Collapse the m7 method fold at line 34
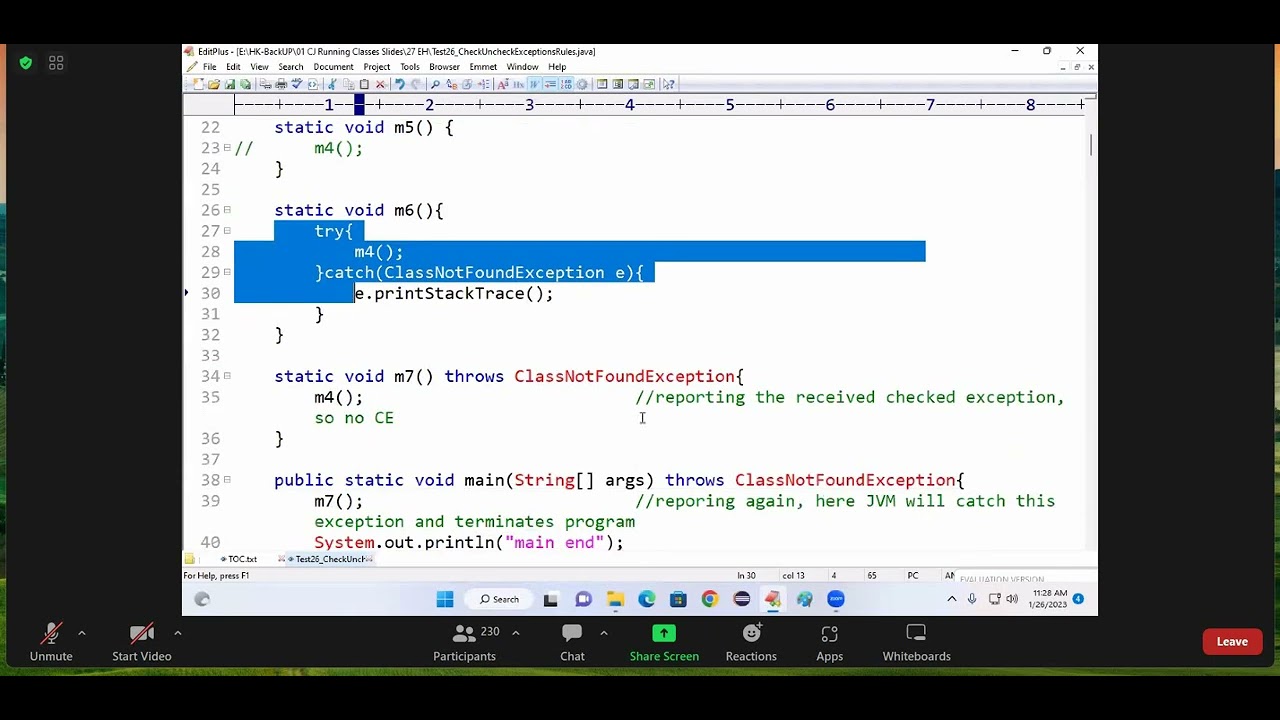The image size is (1280, 720). click(x=227, y=376)
